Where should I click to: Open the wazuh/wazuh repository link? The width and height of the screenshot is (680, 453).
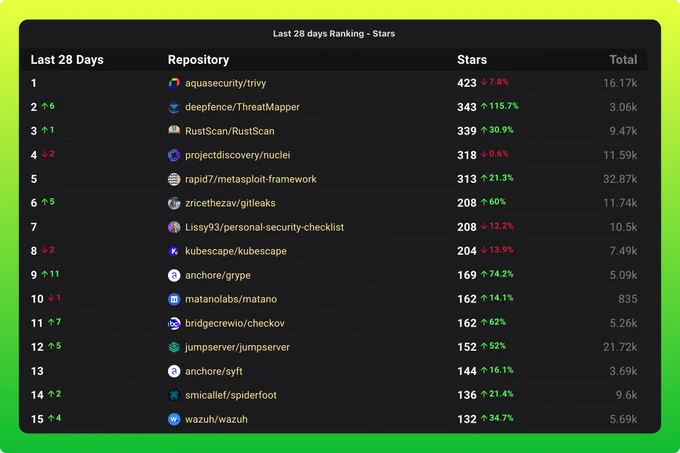point(216,419)
